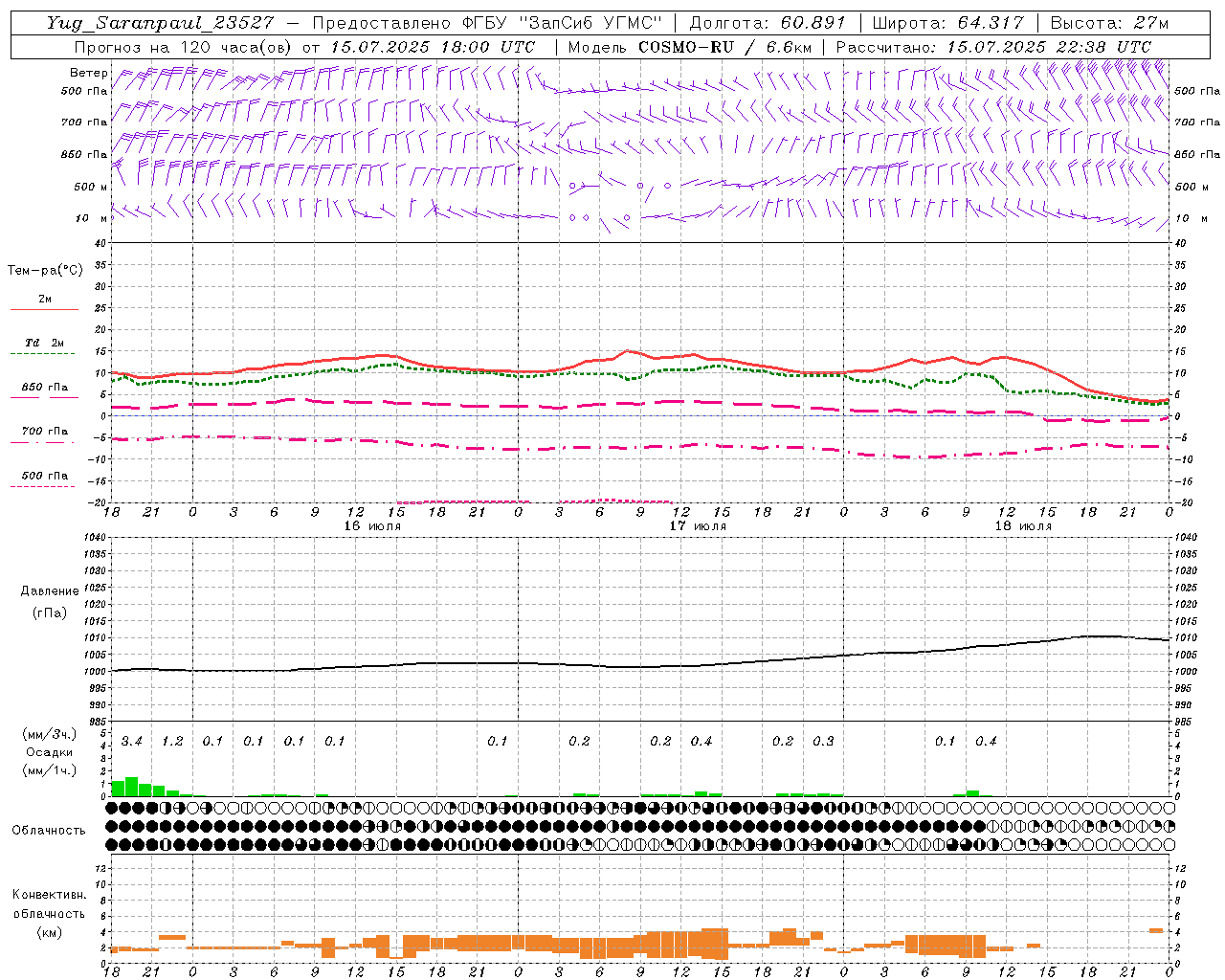Click the '(км)' unit under convective cloudiness
The image size is (1225, 980).
(x=49, y=932)
